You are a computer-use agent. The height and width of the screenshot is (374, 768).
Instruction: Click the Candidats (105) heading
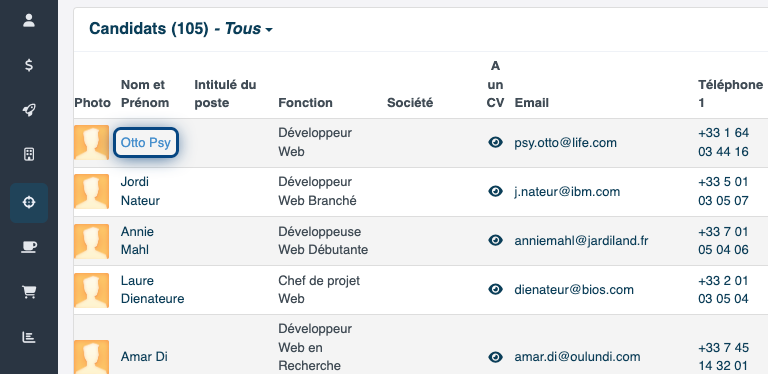[149, 29]
